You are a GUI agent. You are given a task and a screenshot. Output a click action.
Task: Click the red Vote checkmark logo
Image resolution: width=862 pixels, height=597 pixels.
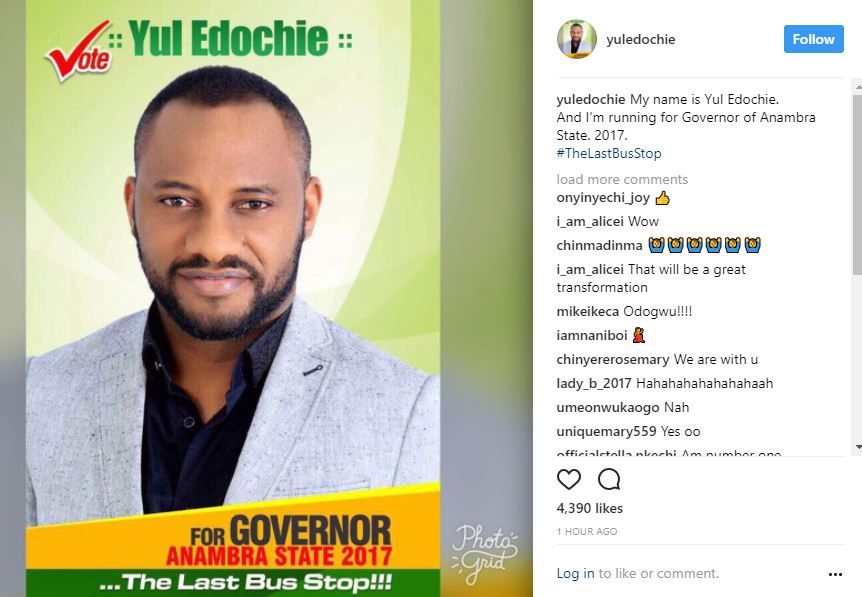click(79, 52)
